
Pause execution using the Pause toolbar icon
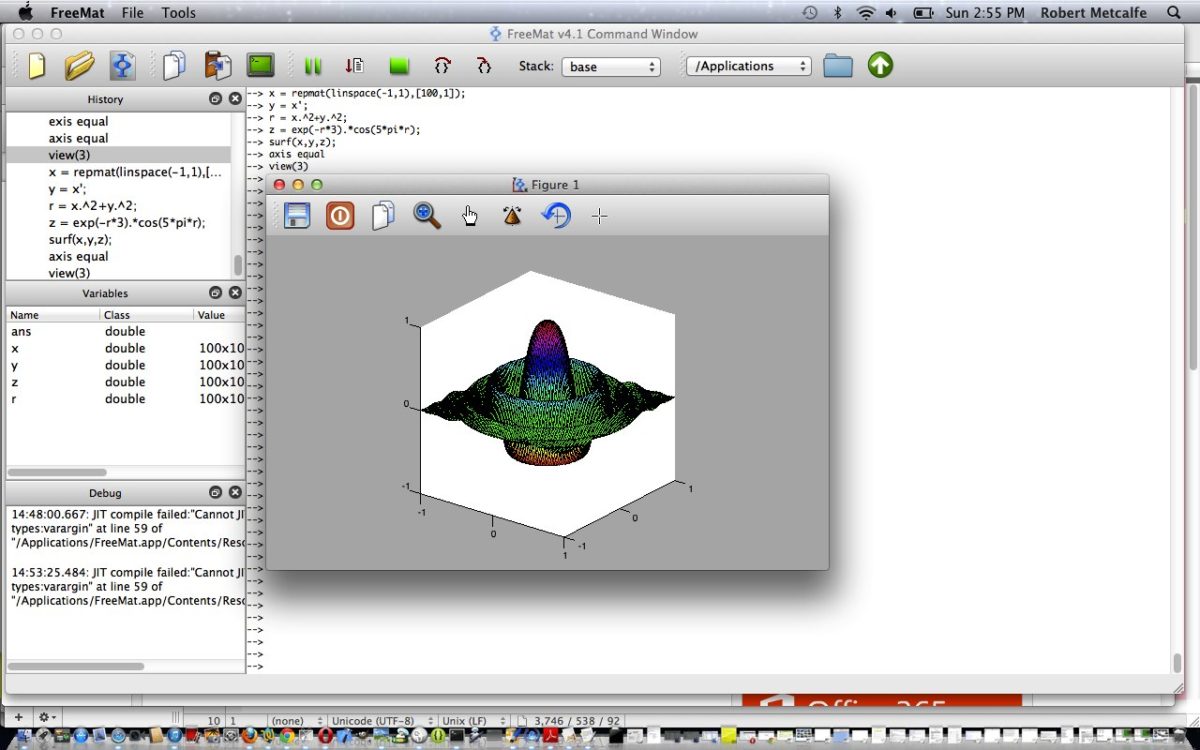[313, 65]
